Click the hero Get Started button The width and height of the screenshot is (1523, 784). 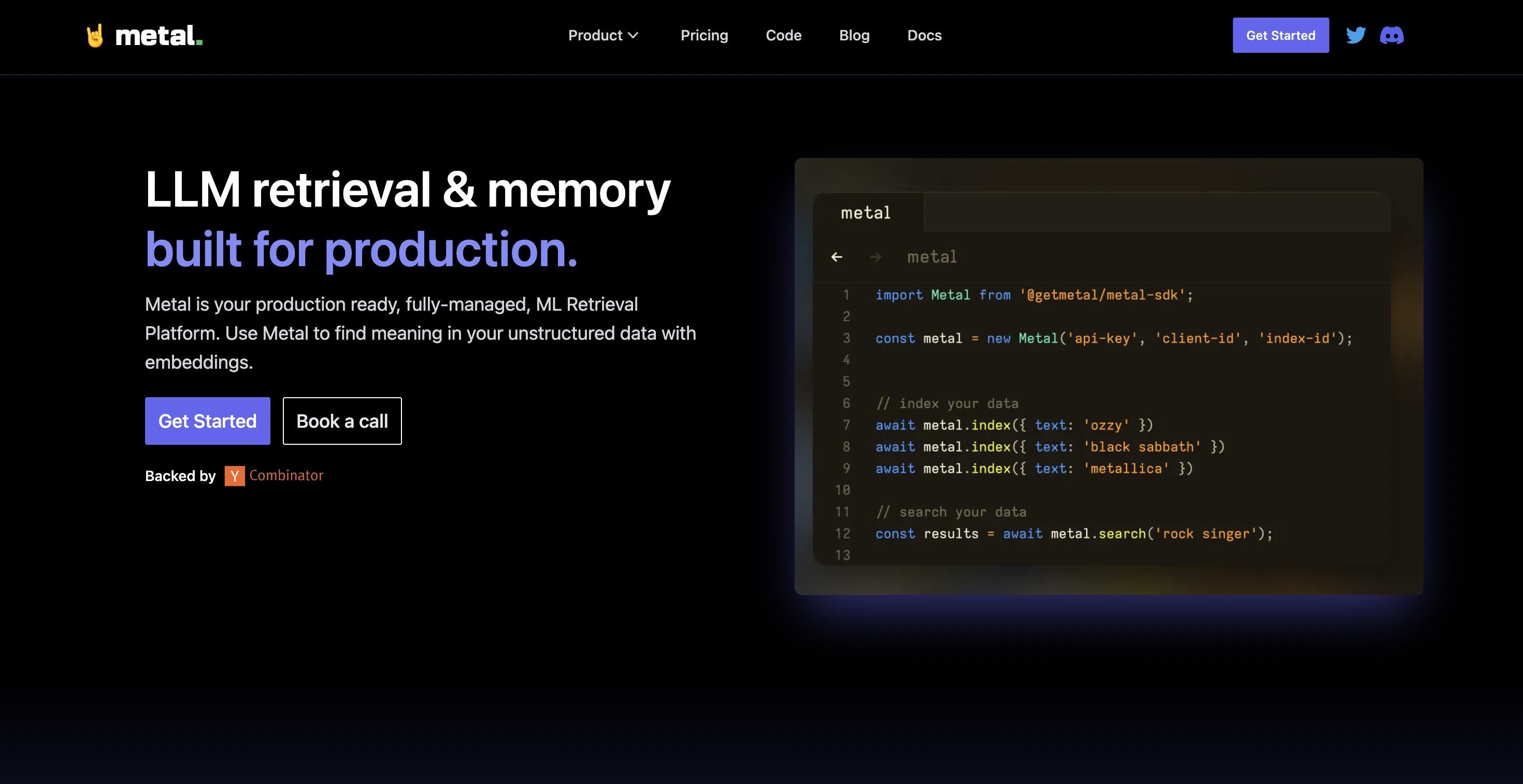tap(208, 420)
